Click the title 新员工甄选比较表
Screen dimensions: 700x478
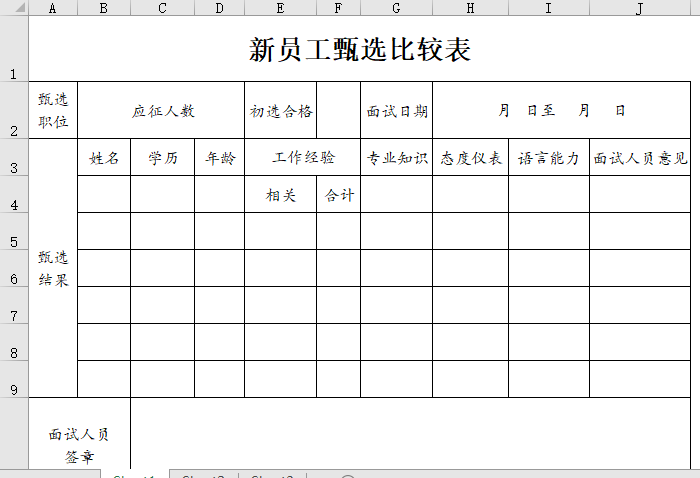[x=360, y=50]
